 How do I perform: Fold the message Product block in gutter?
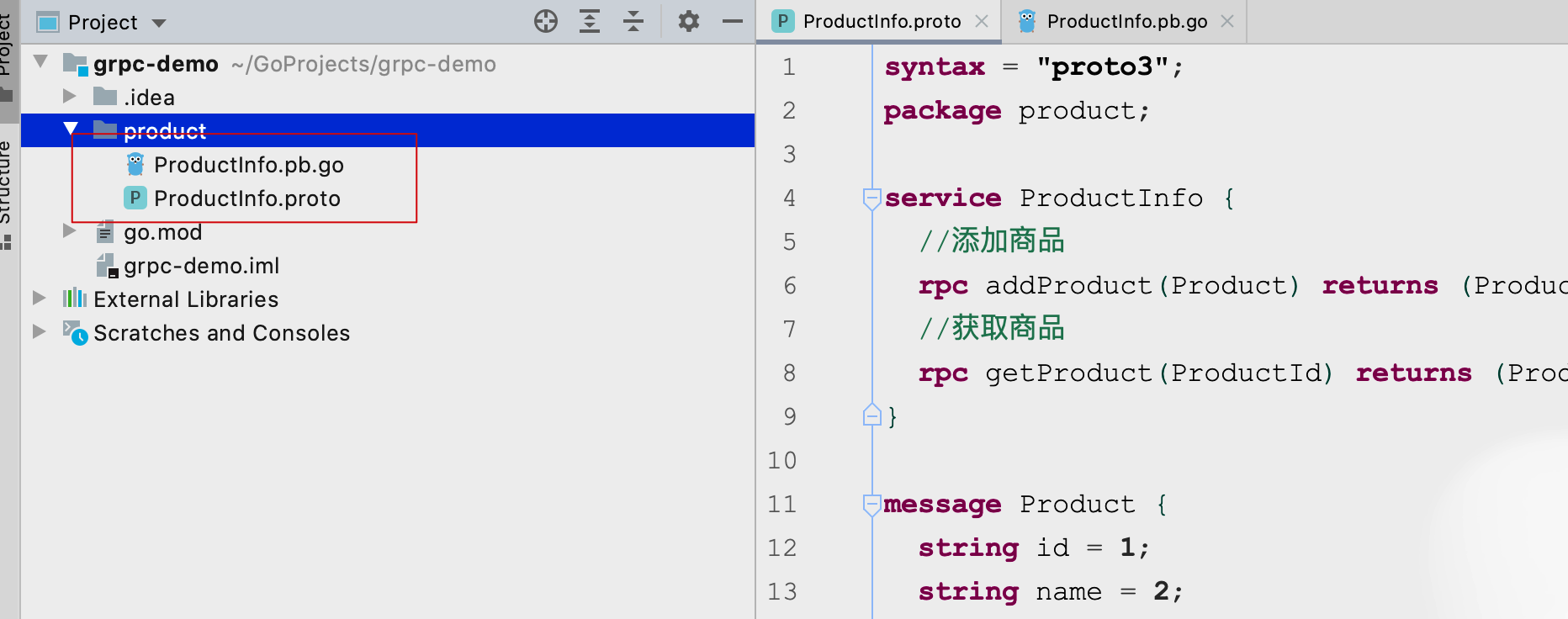(x=871, y=505)
